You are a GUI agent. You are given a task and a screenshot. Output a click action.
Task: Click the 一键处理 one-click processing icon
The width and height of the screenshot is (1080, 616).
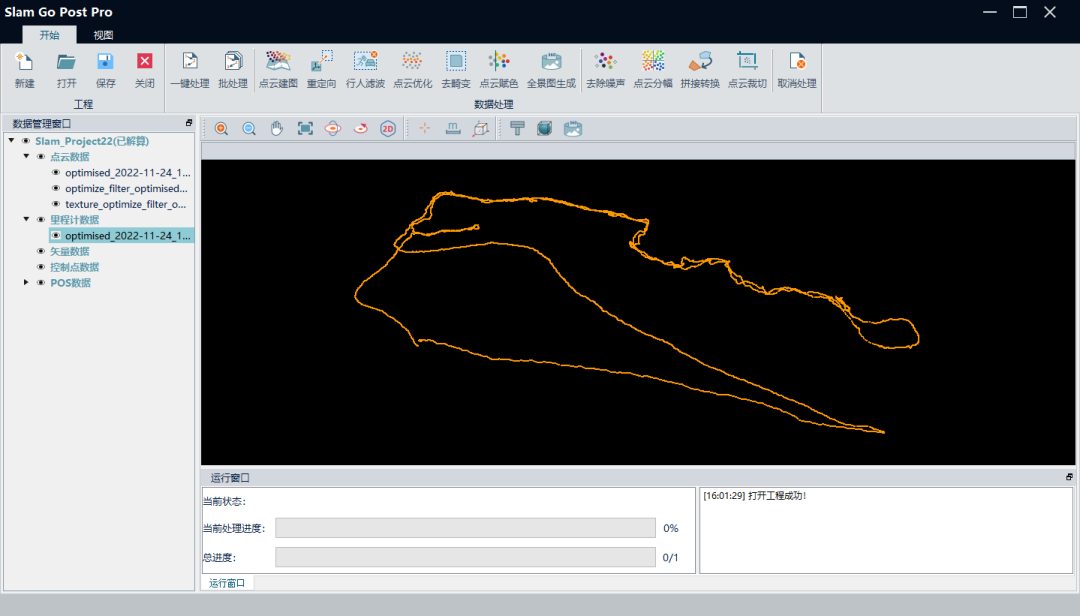pyautogui.click(x=189, y=62)
